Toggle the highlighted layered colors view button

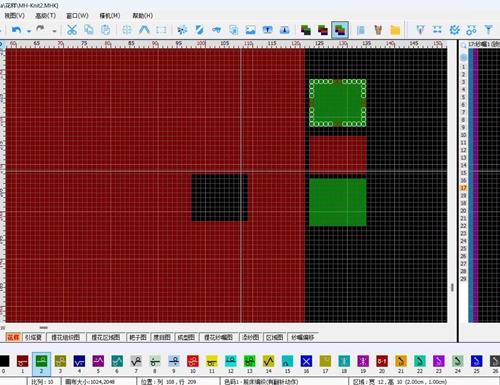340,30
